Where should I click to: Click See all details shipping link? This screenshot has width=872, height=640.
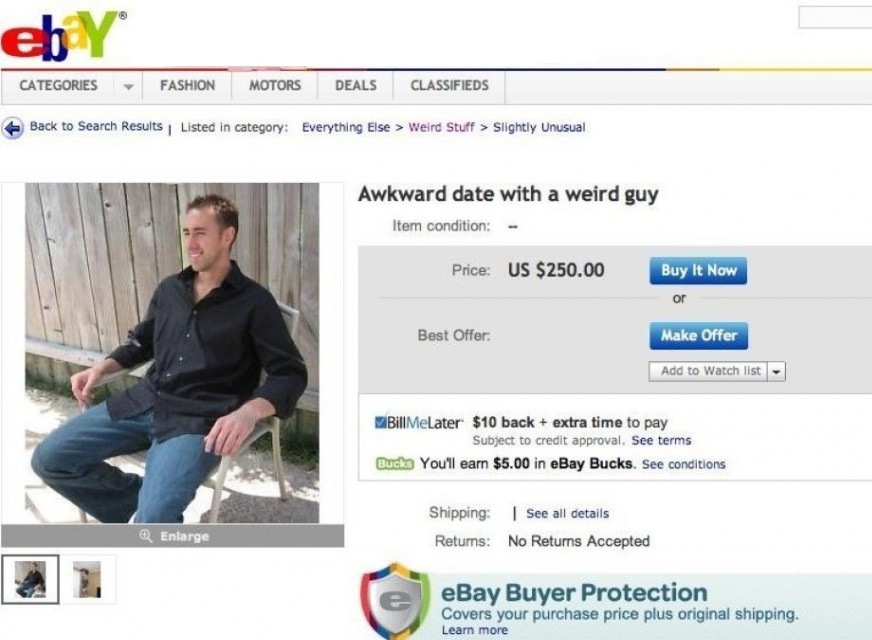(567, 514)
